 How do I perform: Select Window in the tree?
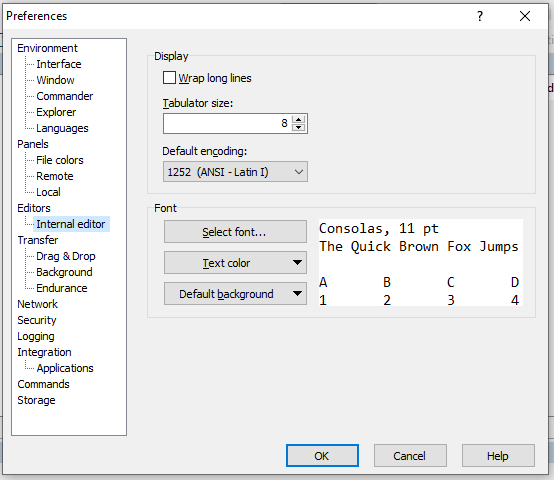55,80
